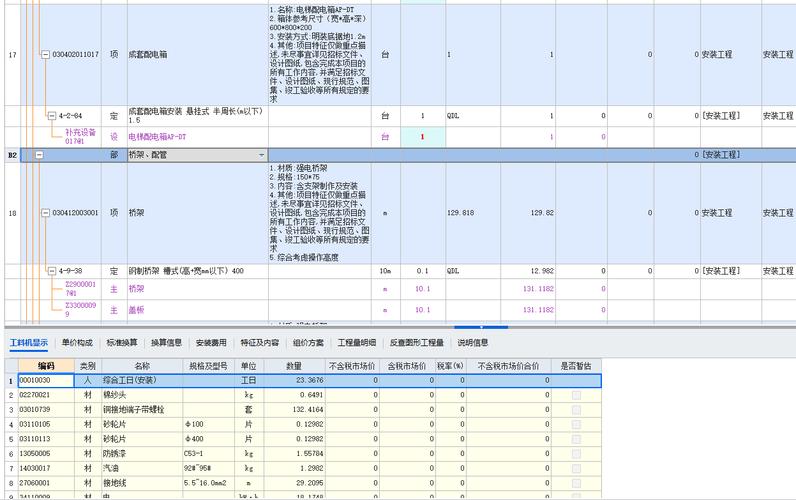
Task: Tick 是否暂估 checkbox for 棉纱头 row
Action: coord(576,395)
